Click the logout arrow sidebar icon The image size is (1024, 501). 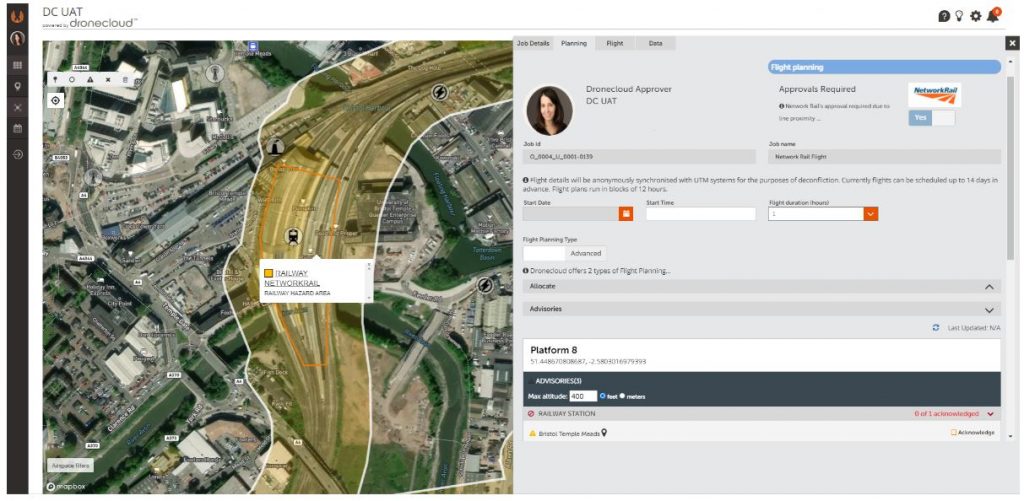18,155
